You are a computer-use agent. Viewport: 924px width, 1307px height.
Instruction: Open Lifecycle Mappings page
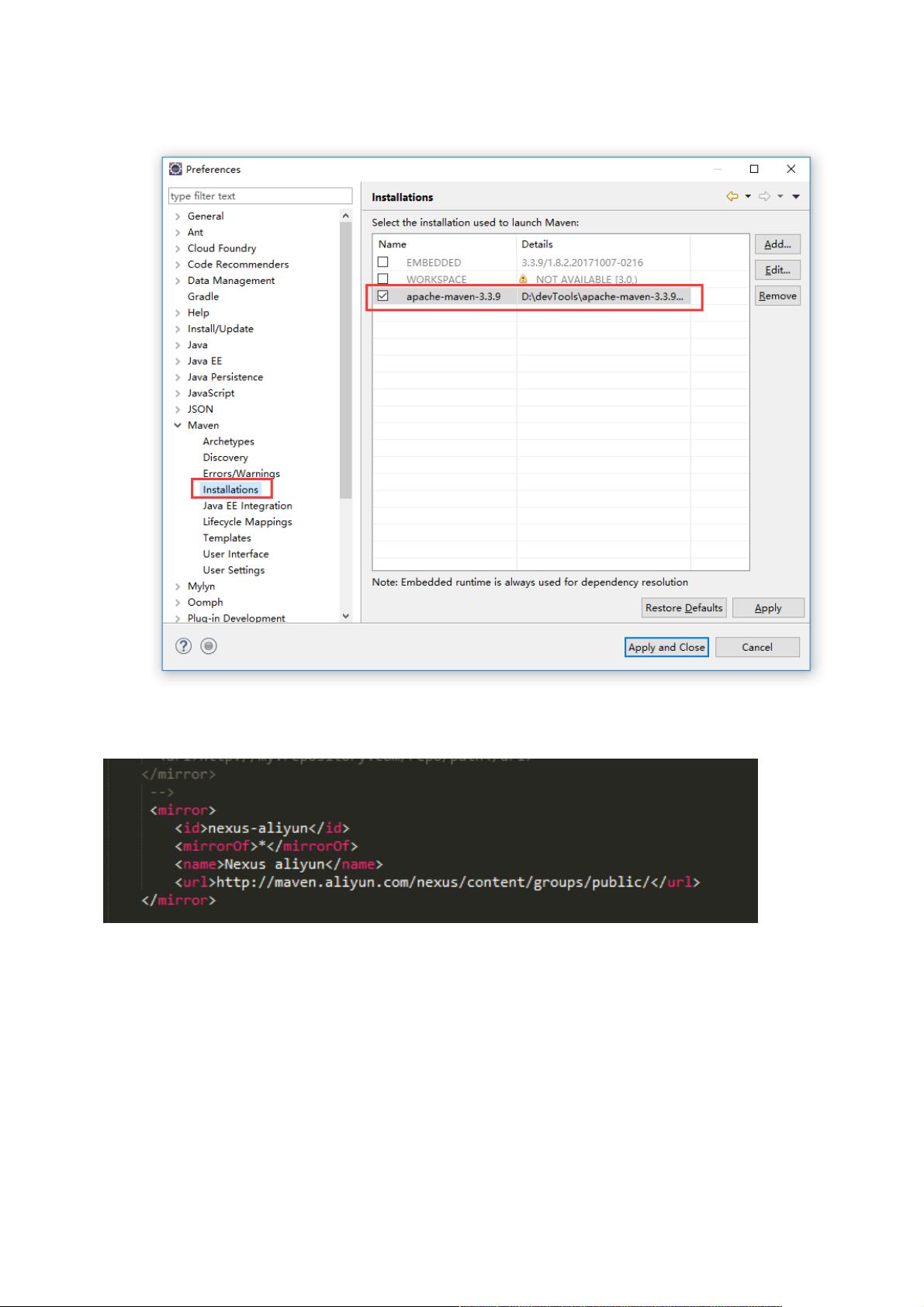pyautogui.click(x=247, y=522)
